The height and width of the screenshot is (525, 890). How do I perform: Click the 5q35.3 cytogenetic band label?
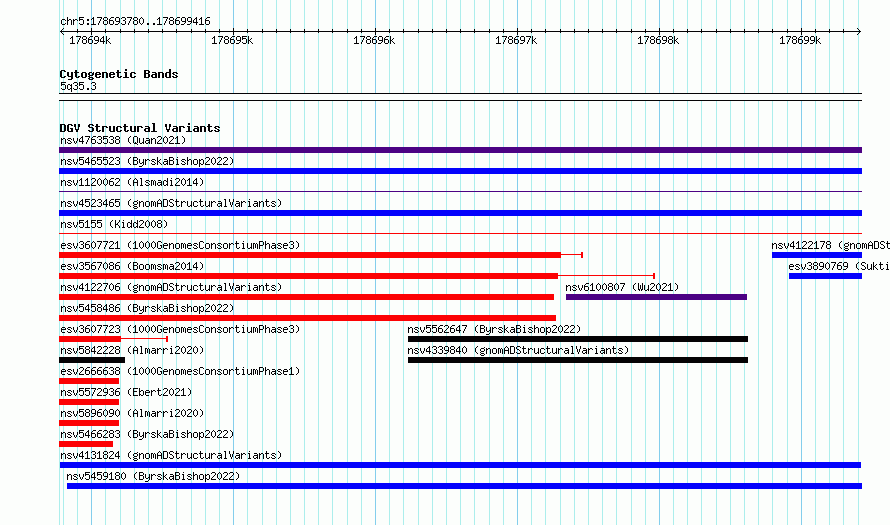[78, 86]
